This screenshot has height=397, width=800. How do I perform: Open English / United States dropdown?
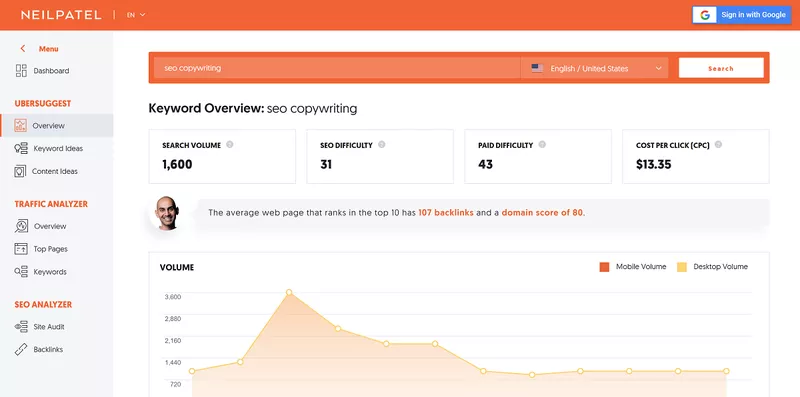594,68
